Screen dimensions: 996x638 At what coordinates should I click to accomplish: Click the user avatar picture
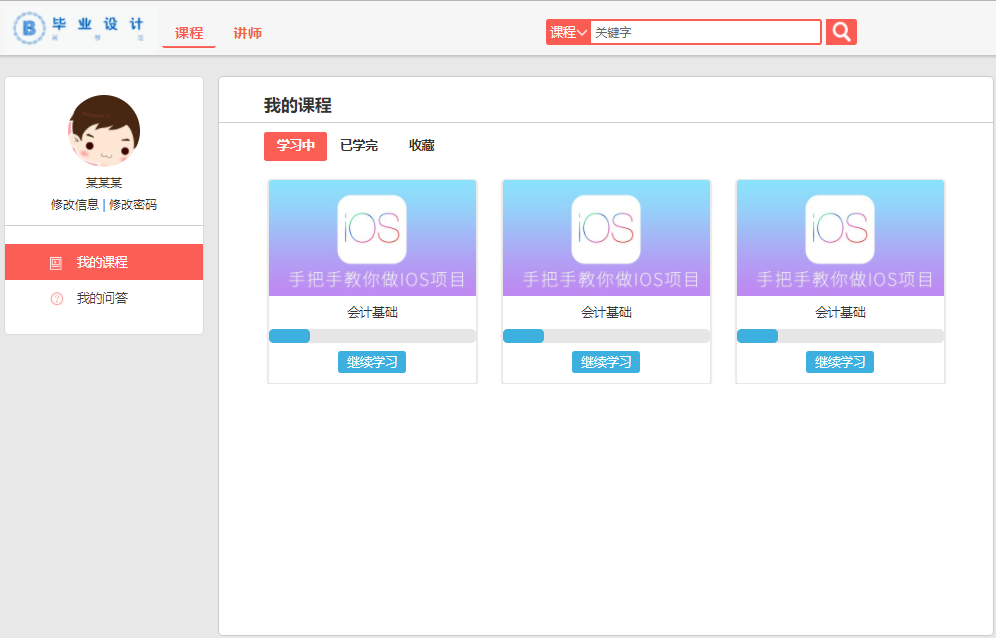tap(104, 131)
